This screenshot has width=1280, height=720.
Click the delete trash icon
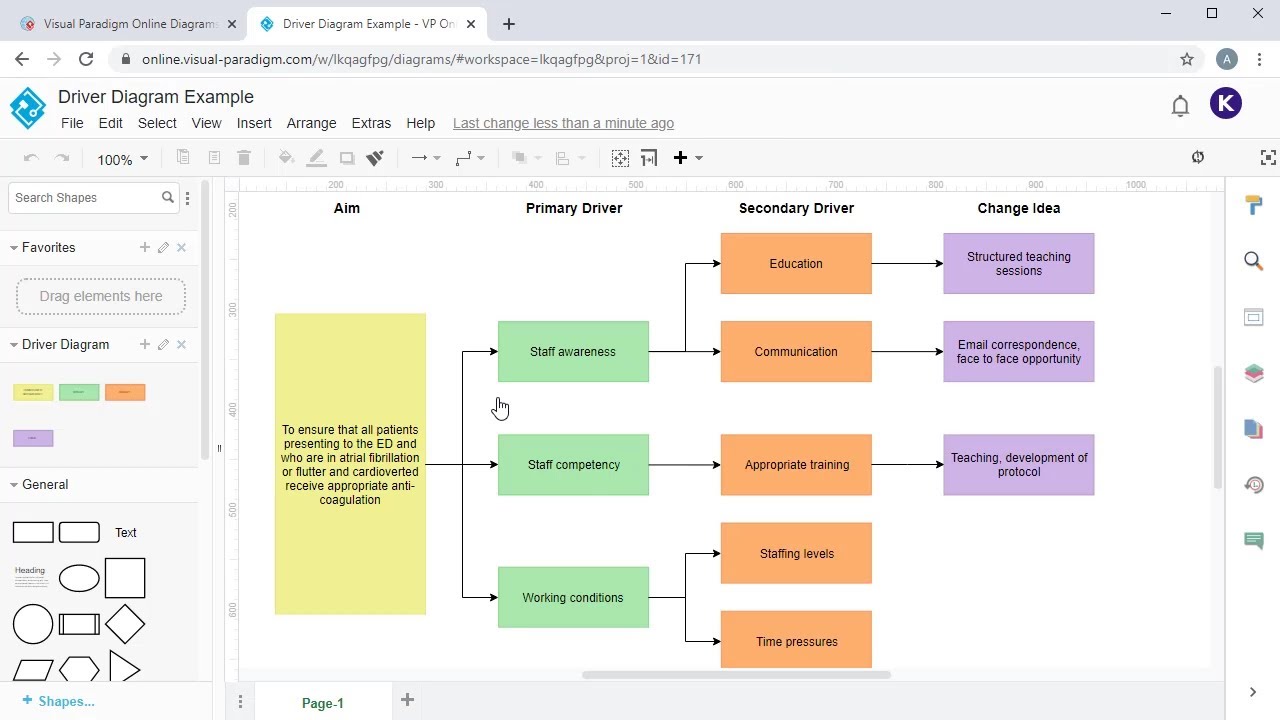click(x=244, y=158)
